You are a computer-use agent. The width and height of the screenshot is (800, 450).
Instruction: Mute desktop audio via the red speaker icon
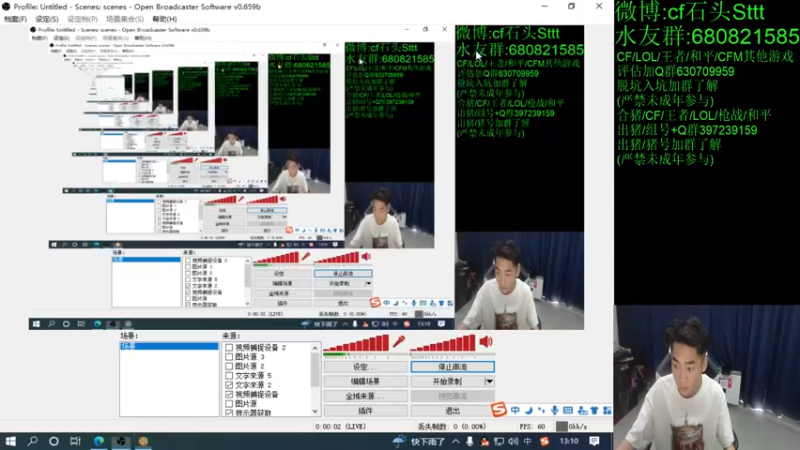tap(486, 342)
